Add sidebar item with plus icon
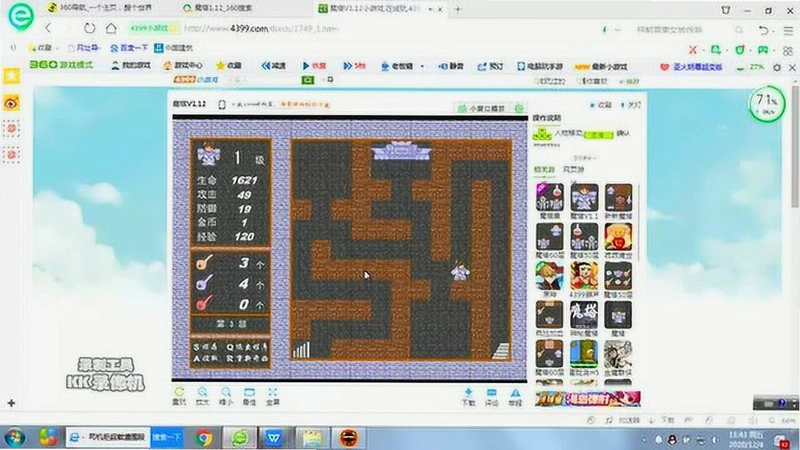 click(x=11, y=403)
